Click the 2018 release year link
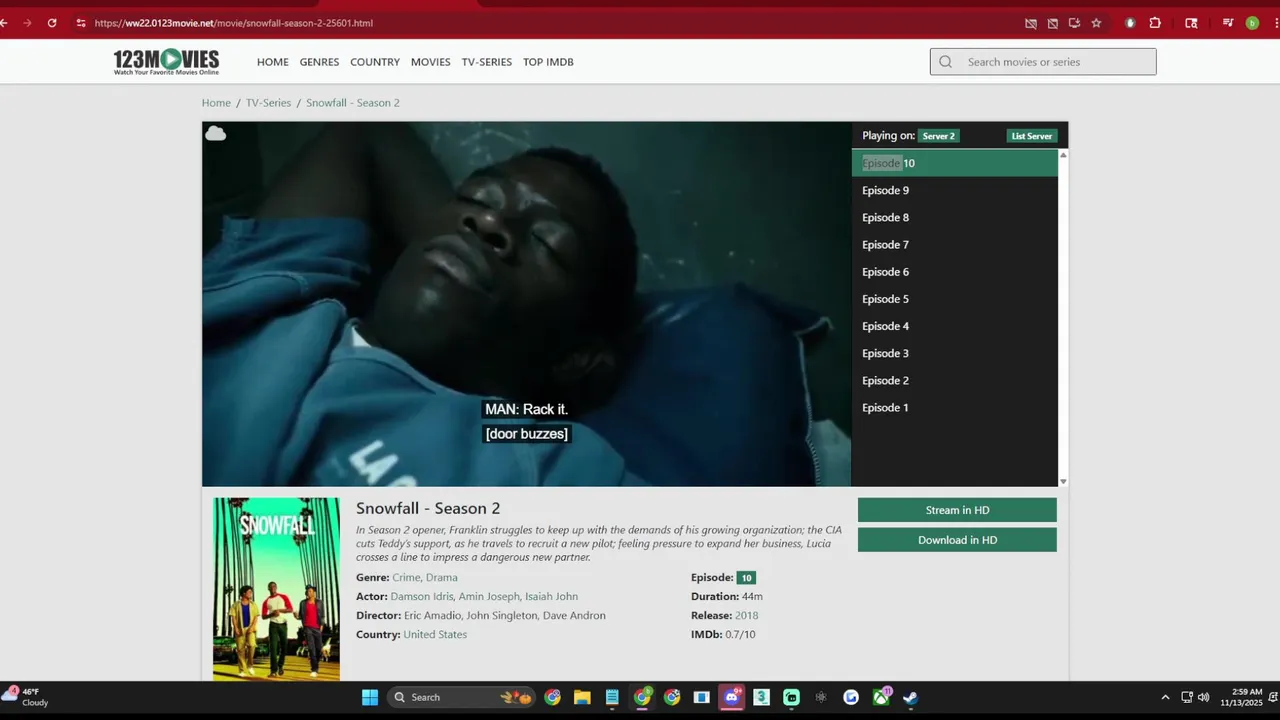The height and width of the screenshot is (720, 1280). pyautogui.click(x=746, y=615)
